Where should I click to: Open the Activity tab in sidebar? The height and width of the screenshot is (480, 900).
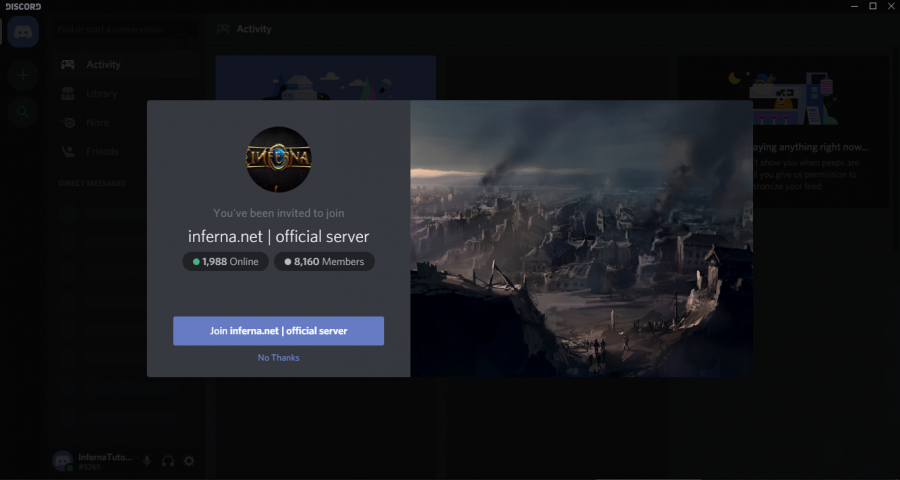pyautogui.click(x=102, y=65)
